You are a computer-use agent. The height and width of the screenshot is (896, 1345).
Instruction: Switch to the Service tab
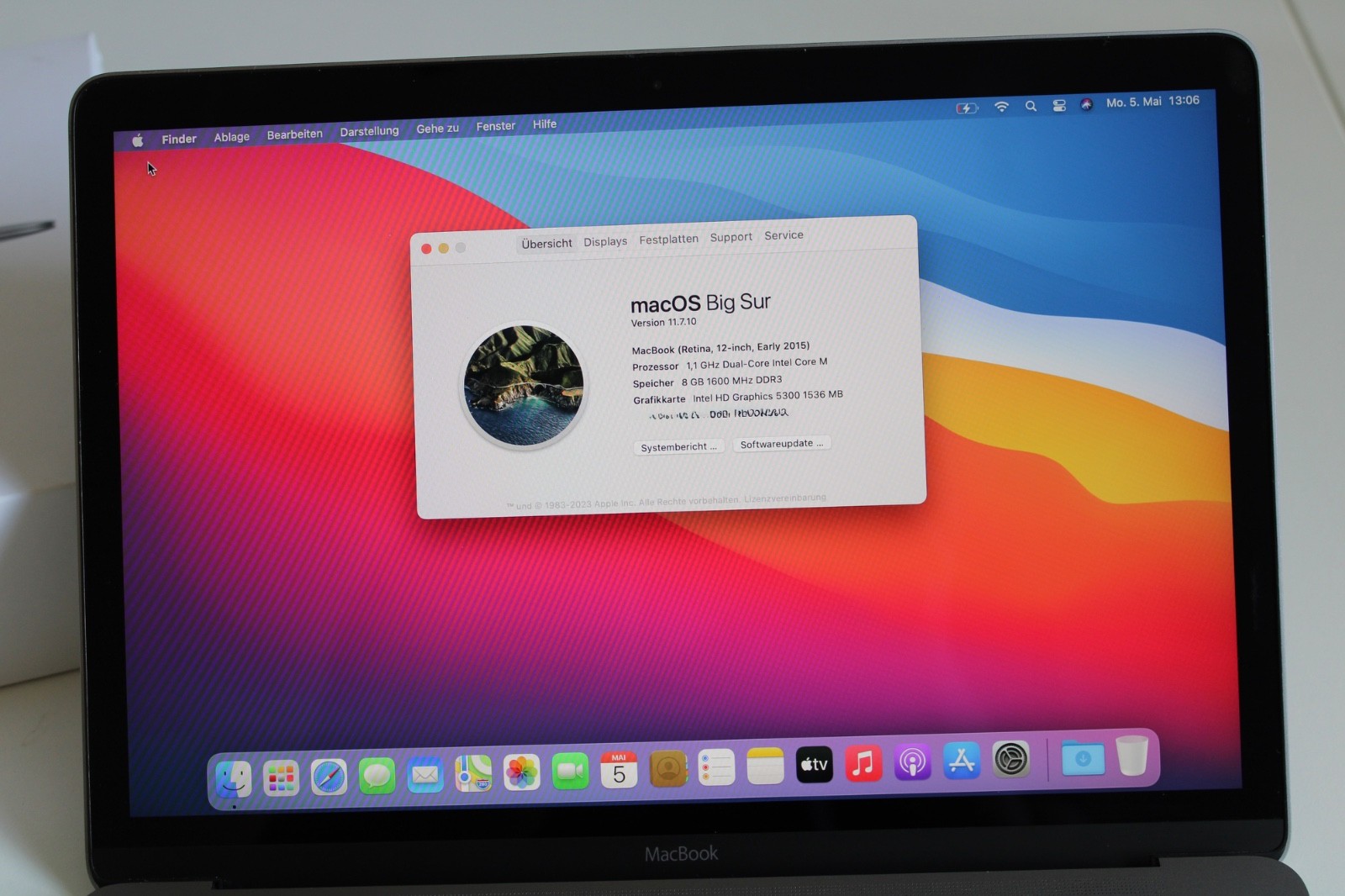click(x=783, y=235)
